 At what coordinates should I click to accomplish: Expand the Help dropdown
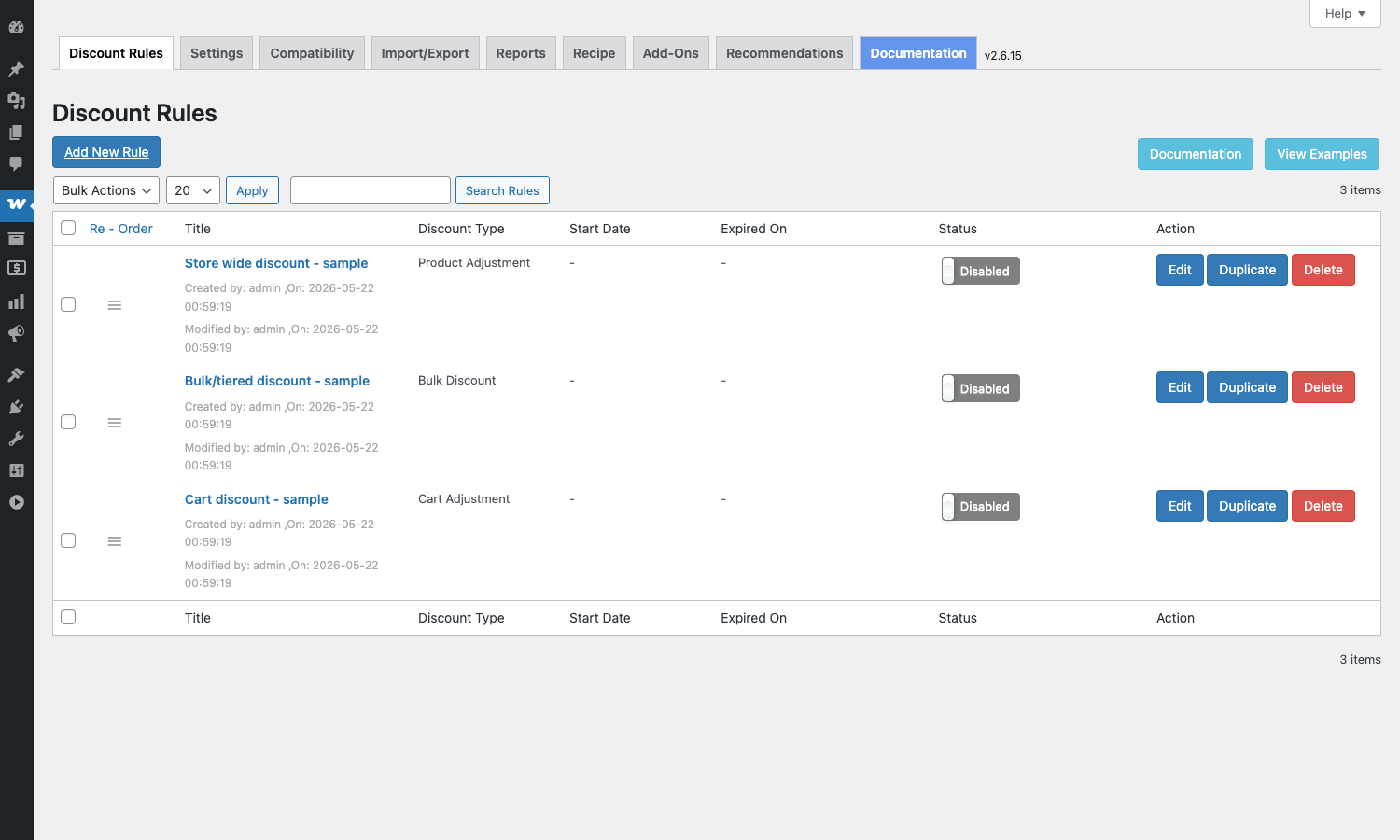click(x=1345, y=13)
